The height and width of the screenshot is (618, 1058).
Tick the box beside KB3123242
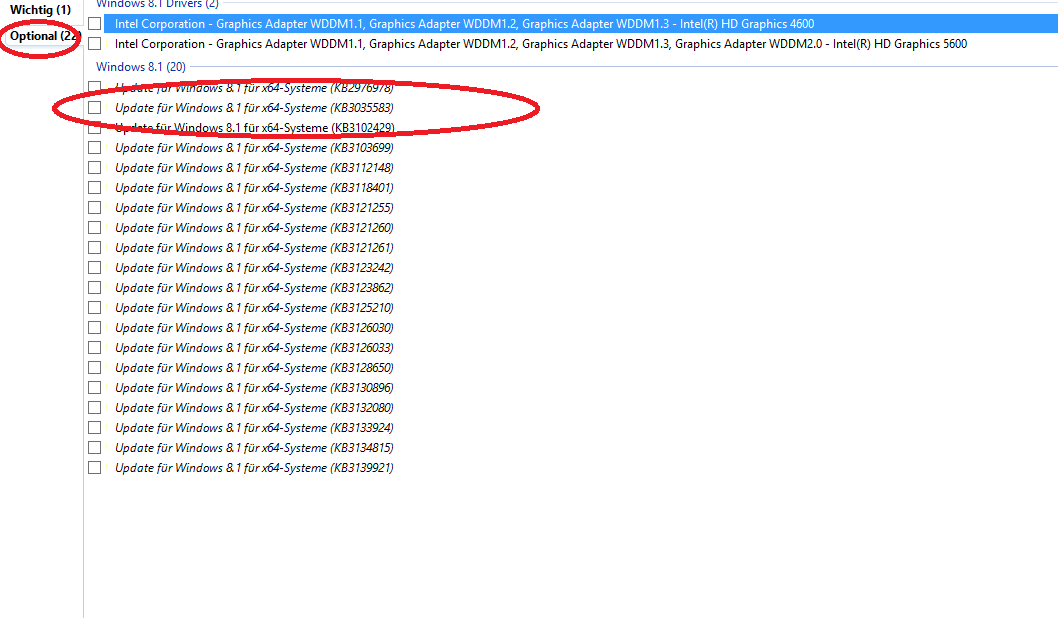[x=95, y=268]
